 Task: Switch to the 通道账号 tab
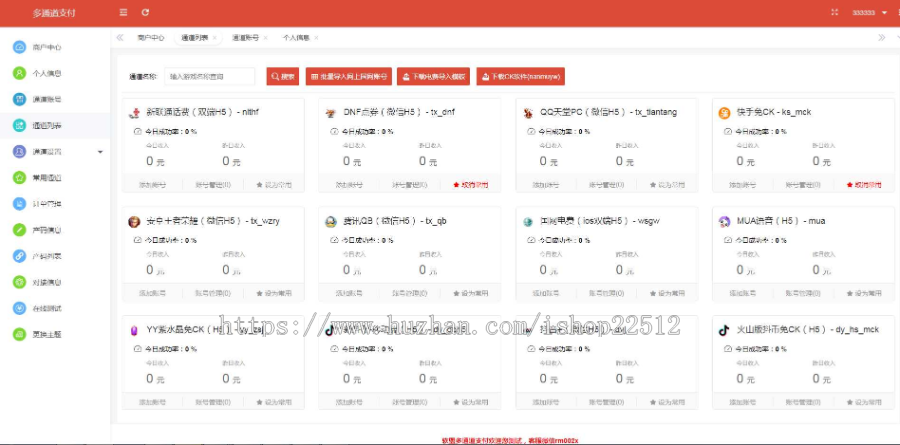pyautogui.click(x=245, y=37)
